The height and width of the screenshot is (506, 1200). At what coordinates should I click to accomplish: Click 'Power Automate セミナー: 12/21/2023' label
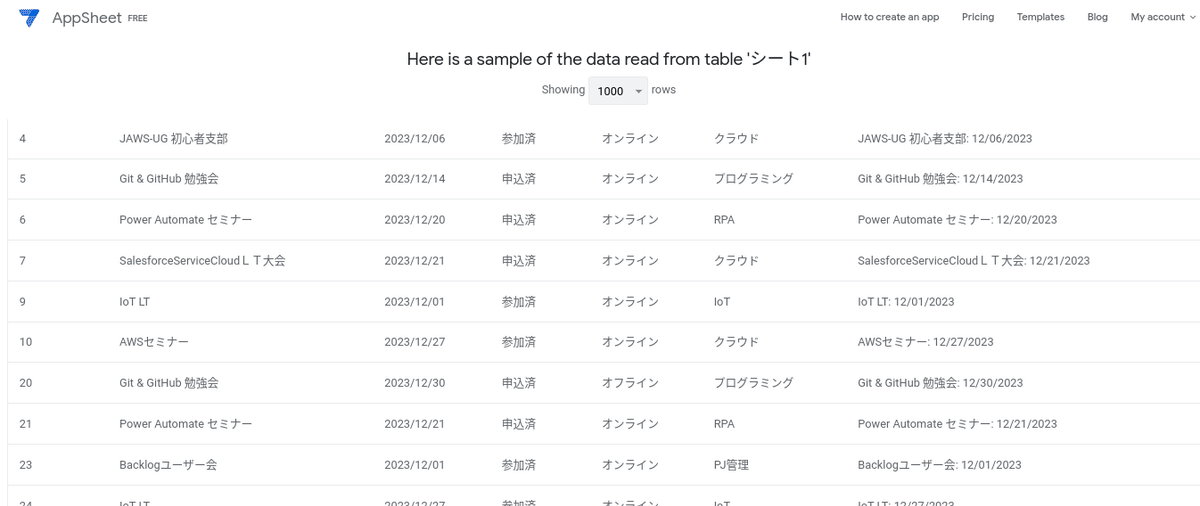(957, 424)
